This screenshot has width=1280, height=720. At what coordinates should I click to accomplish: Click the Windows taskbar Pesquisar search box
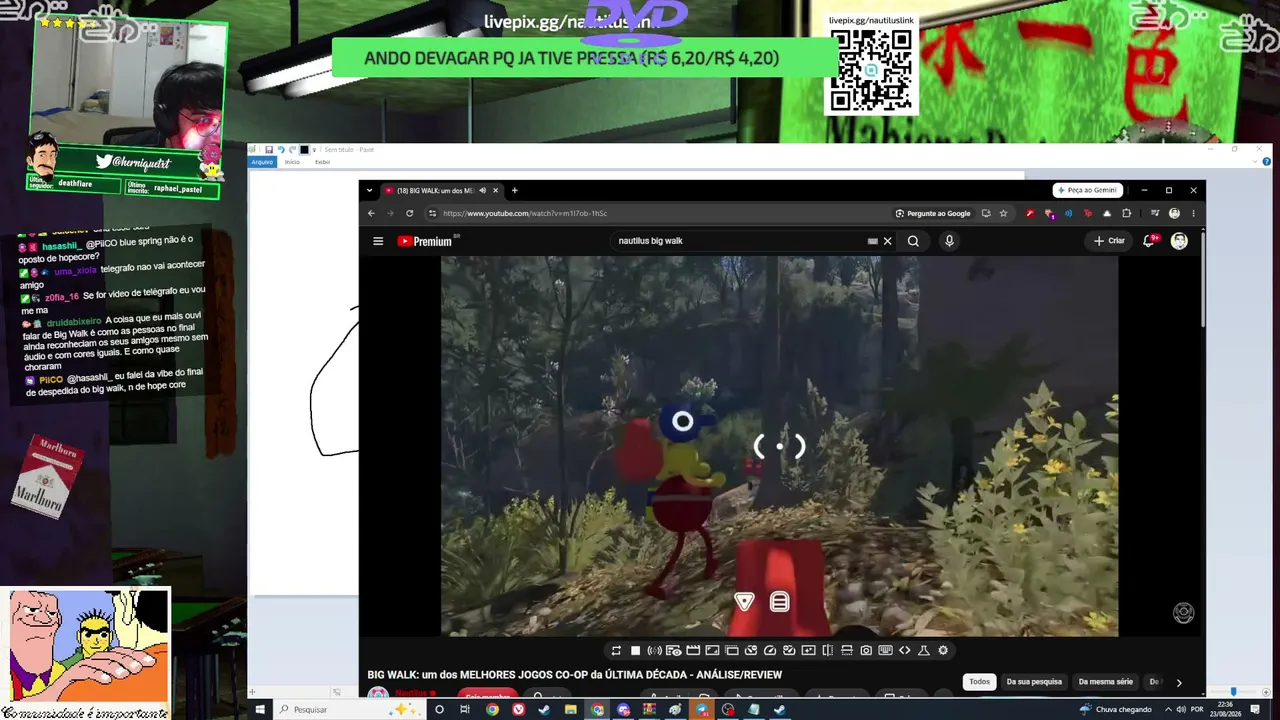pyautogui.click(x=348, y=710)
